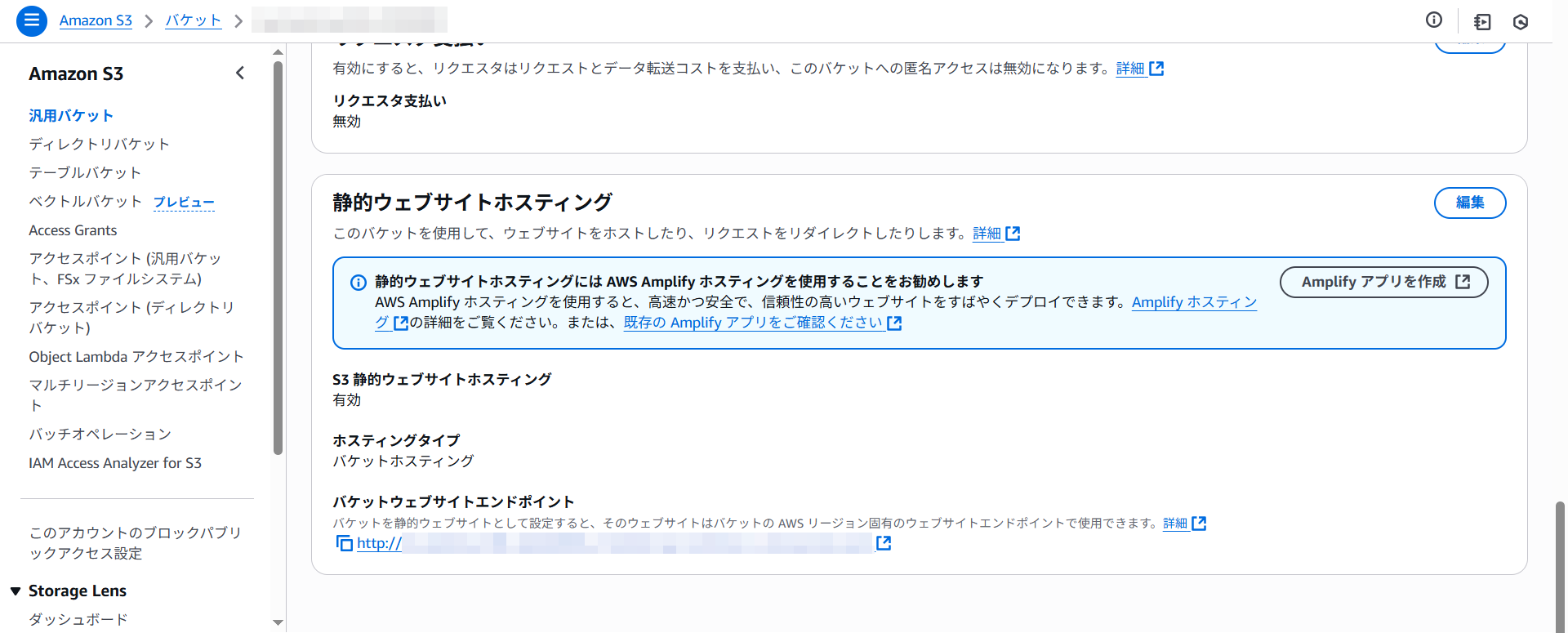This screenshot has width=1568, height=633.
Task: Go to Access Grants page
Action: [73, 230]
